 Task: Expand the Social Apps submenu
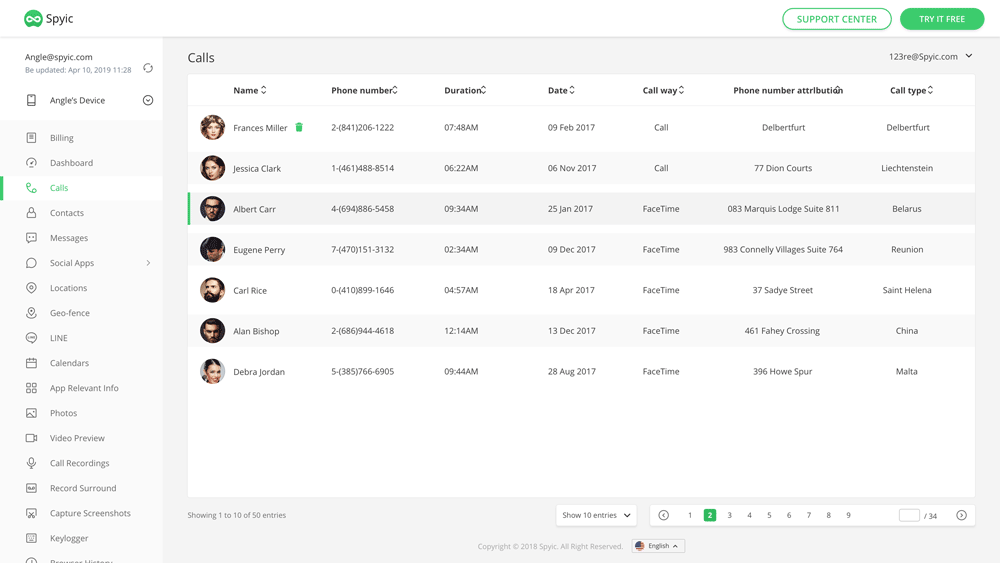click(148, 263)
